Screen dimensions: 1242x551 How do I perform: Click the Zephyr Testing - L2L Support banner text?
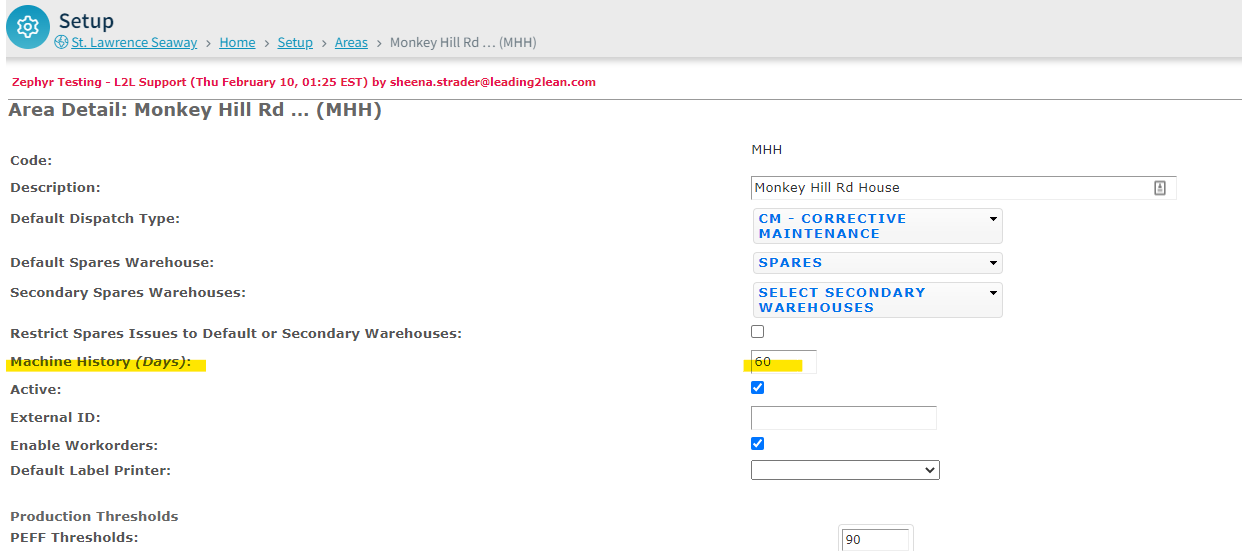click(304, 82)
